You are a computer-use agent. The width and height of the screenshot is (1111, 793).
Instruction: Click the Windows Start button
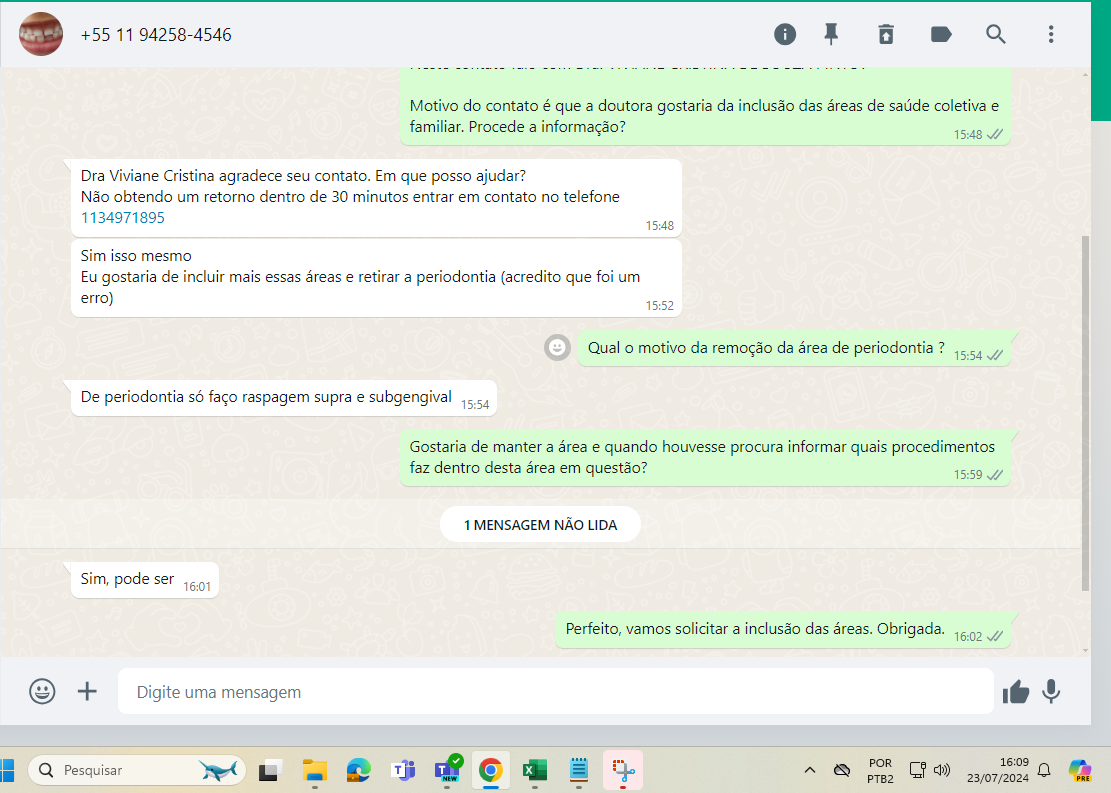[7, 770]
